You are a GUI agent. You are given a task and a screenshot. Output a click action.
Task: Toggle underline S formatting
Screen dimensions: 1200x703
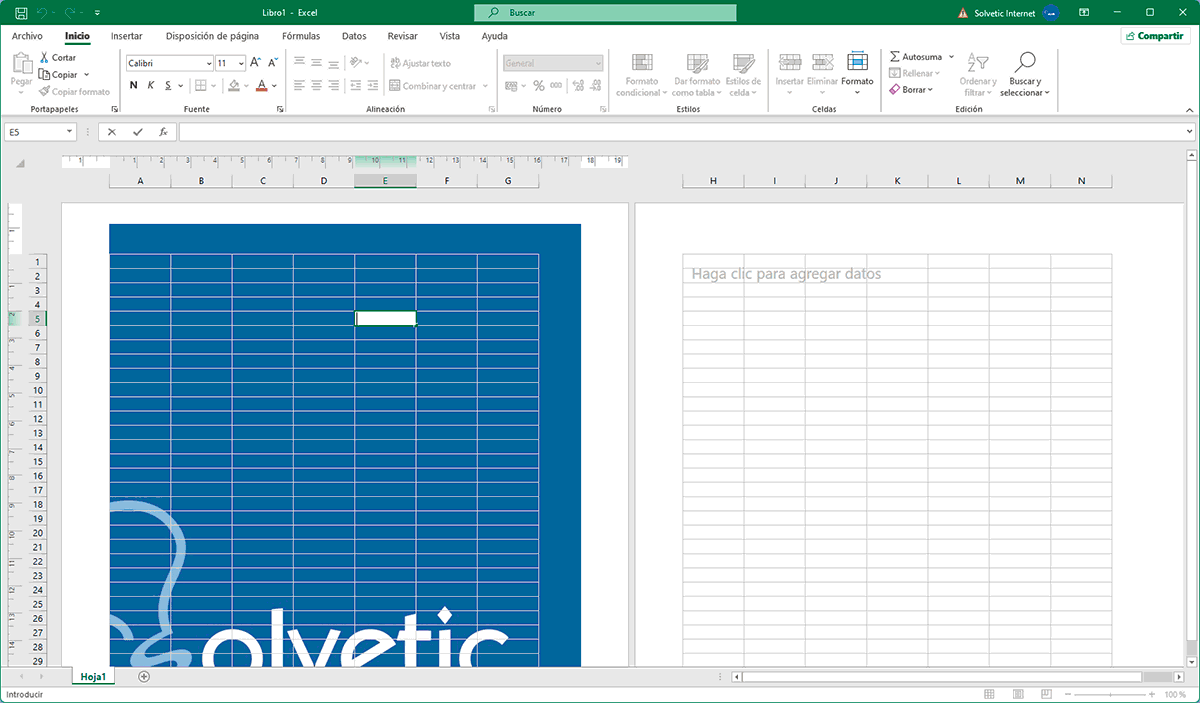[167, 86]
